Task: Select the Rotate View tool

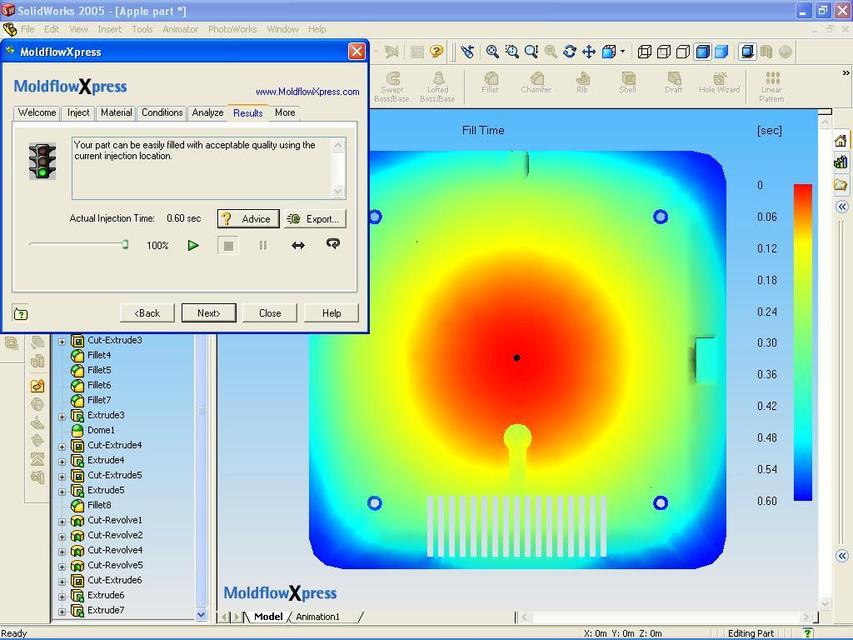Action: pos(568,51)
